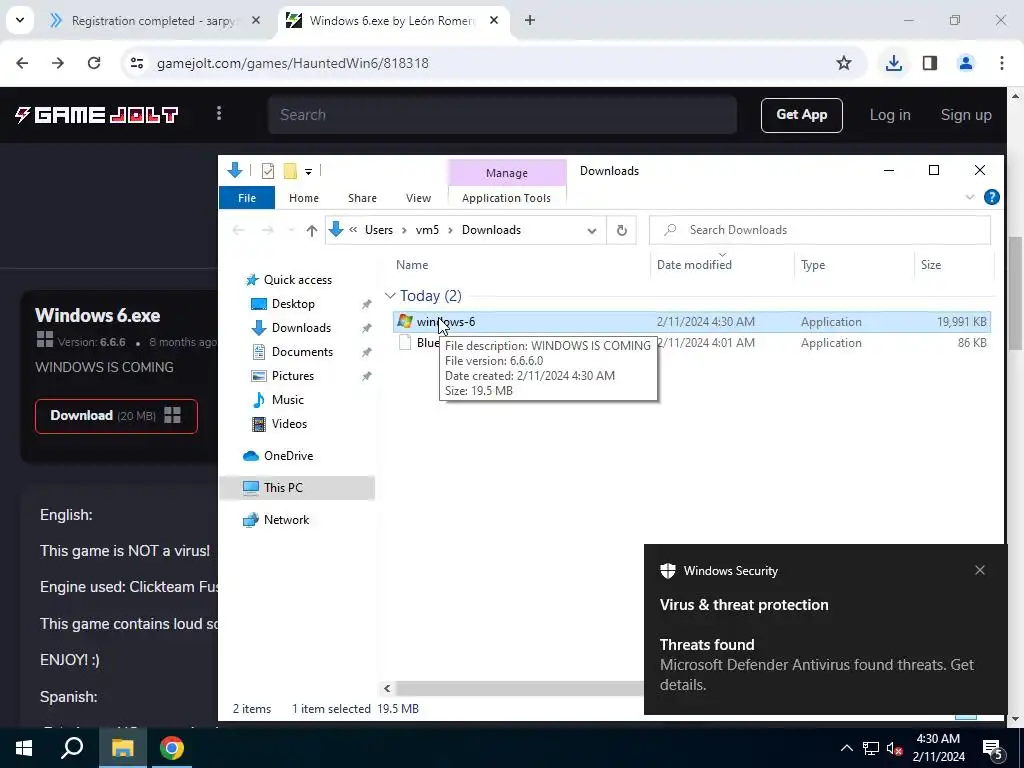Click Sign up on Game Jolt
Viewport: 1024px width, 768px height.
tap(966, 115)
